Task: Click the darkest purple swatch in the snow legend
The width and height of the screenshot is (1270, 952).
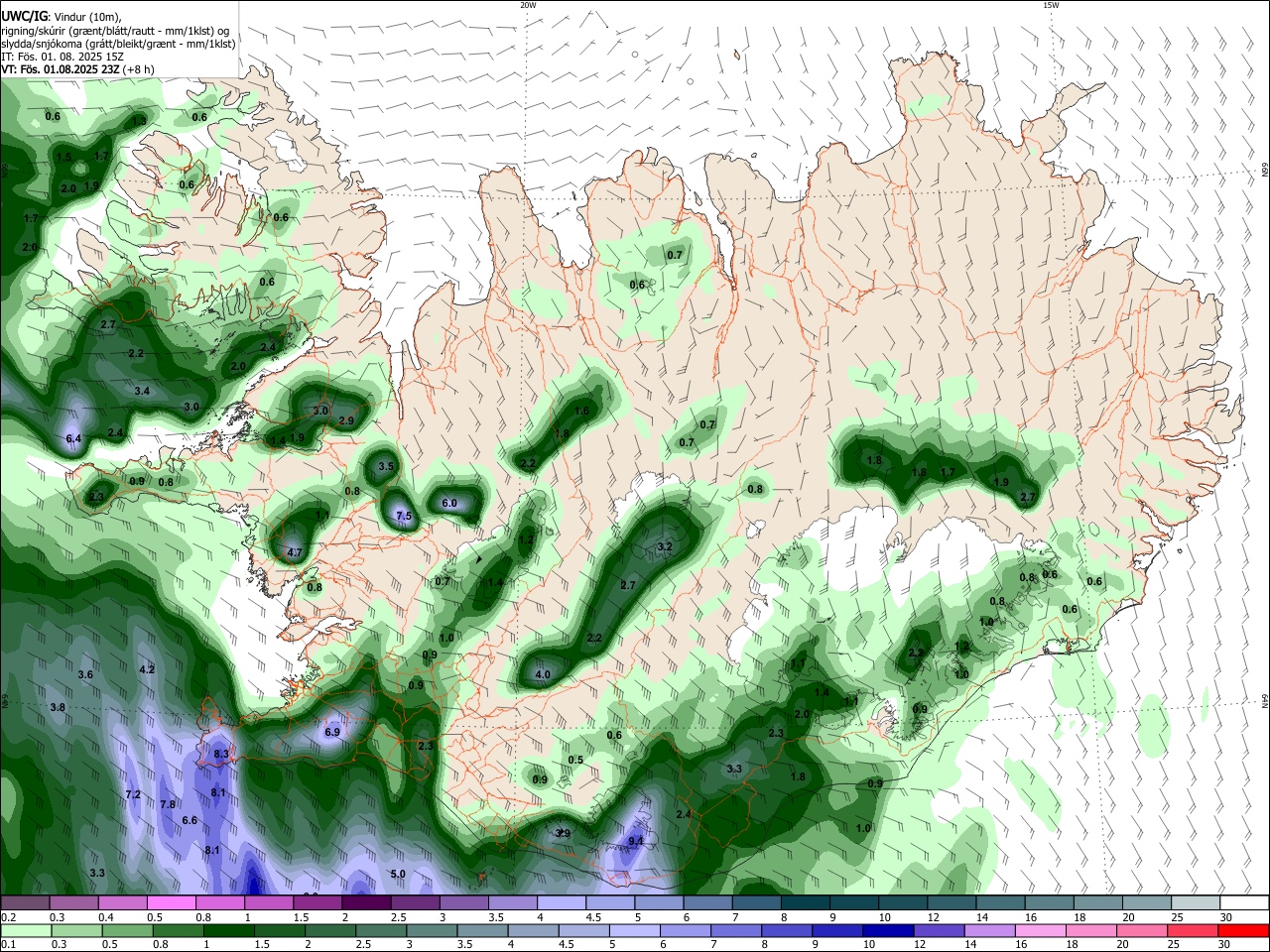Action: (x=366, y=903)
